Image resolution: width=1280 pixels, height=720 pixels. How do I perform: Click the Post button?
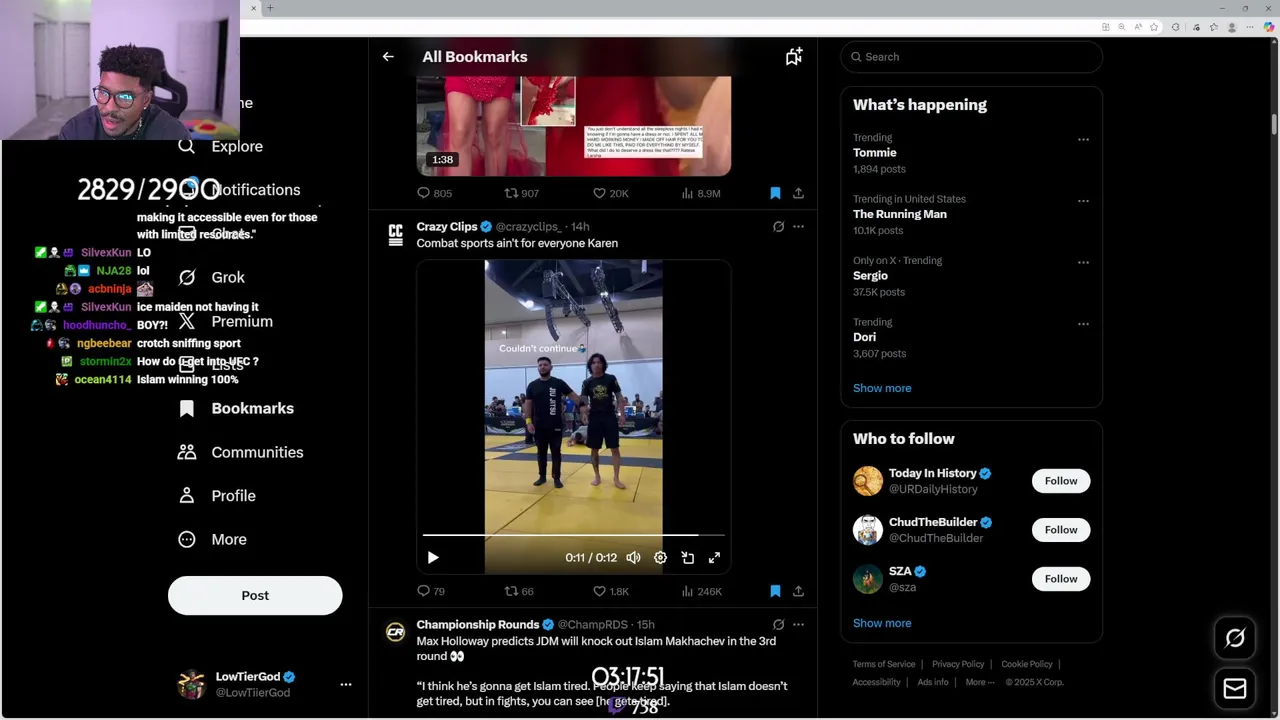coord(255,595)
